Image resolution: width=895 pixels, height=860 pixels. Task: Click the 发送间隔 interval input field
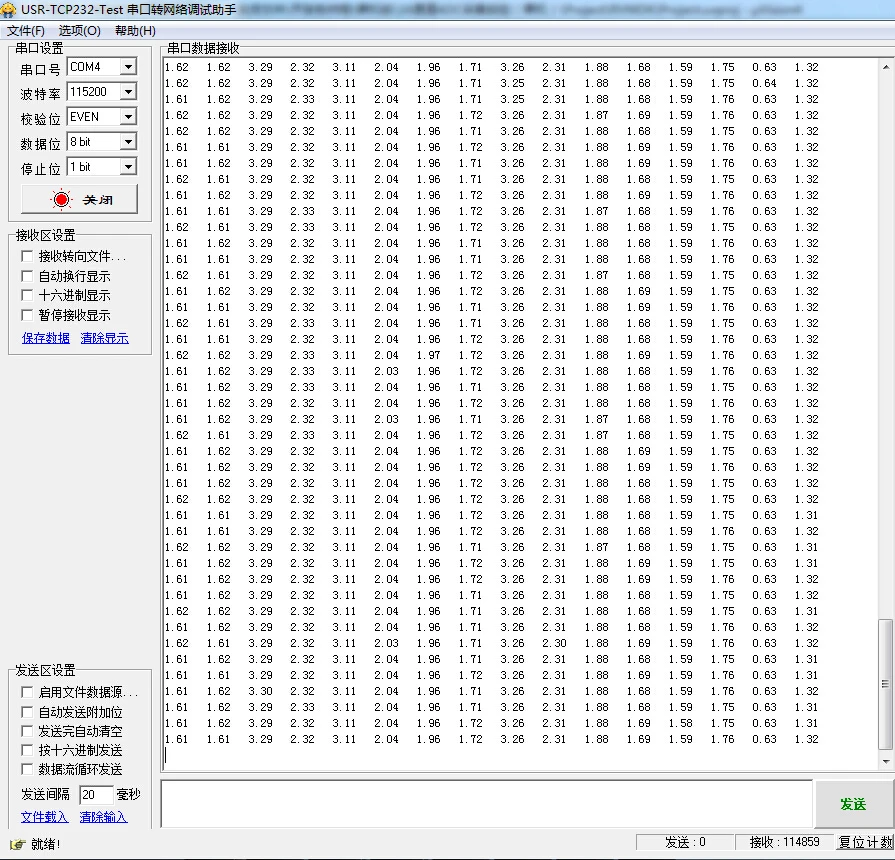[95, 794]
